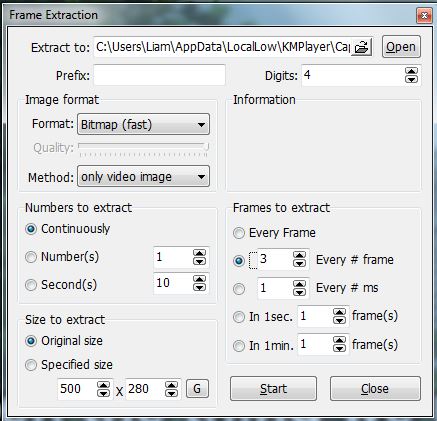Expand the Method dropdown showing only video image
The image size is (437, 421).
(x=143, y=176)
